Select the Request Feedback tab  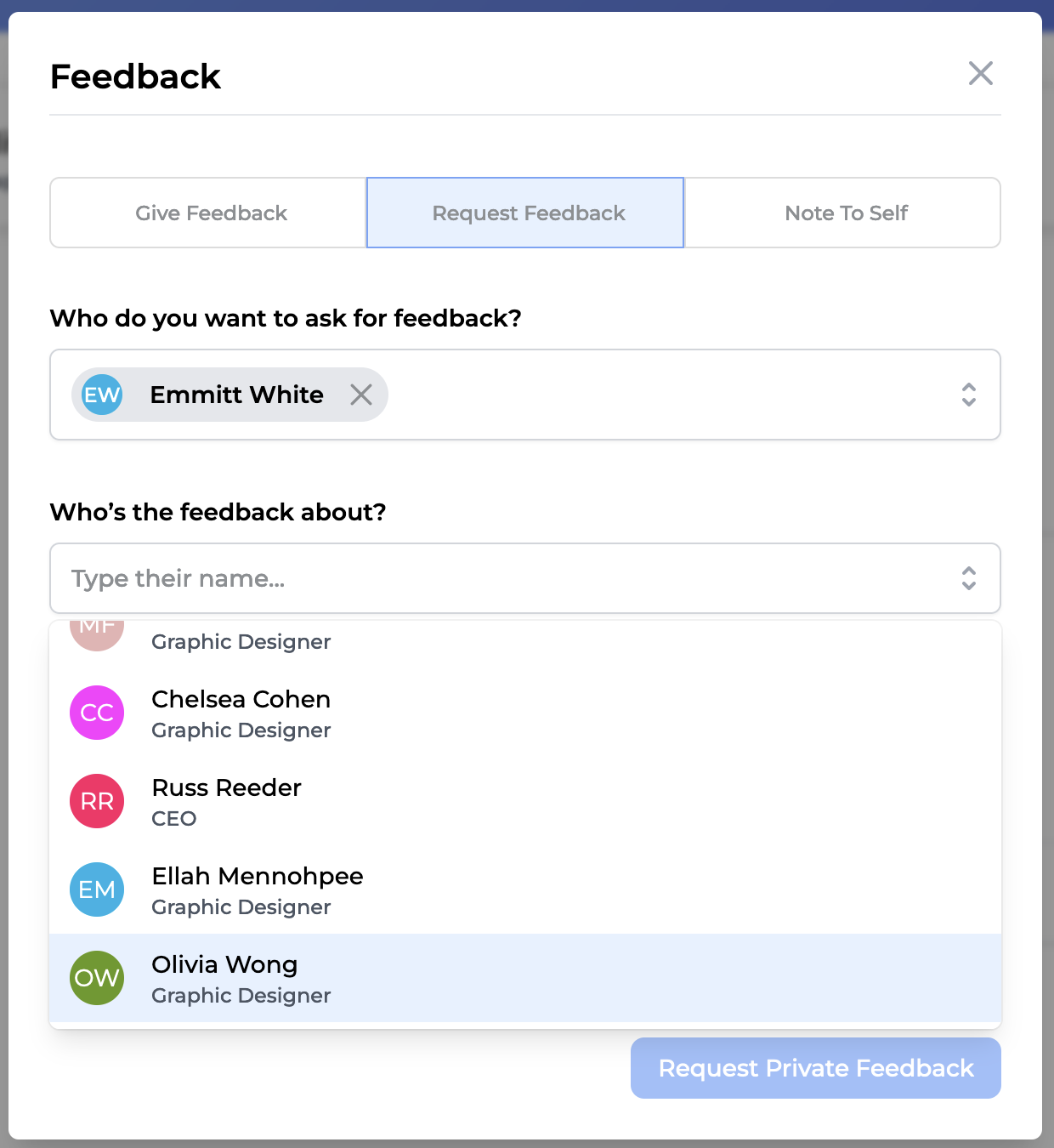[528, 213]
